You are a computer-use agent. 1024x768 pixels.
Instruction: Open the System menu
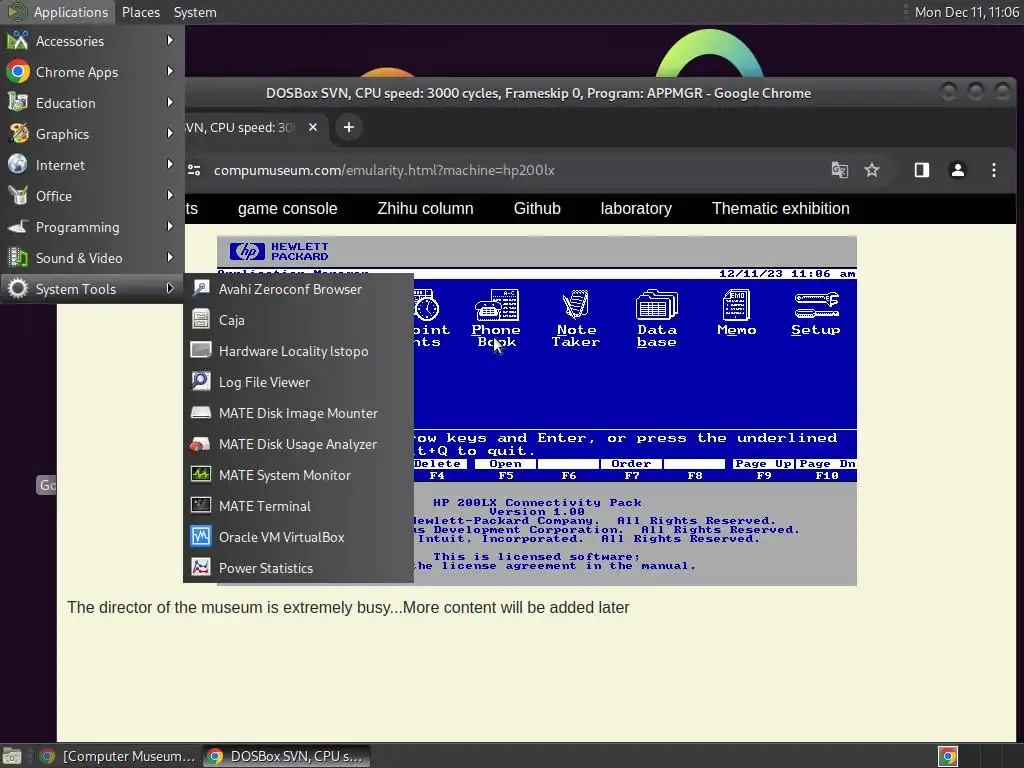195,12
